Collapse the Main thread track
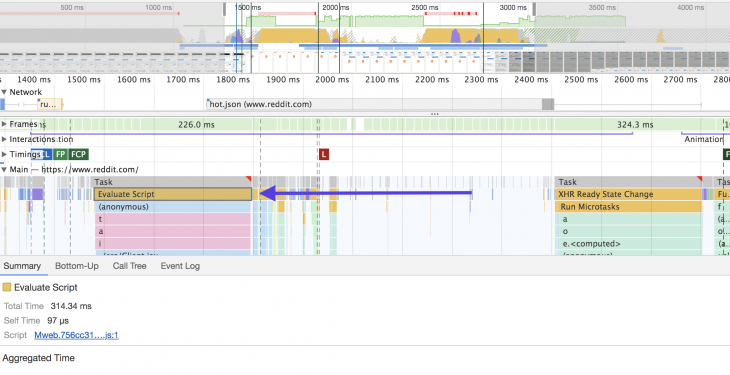The height and width of the screenshot is (375, 730). click(x=4, y=170)
